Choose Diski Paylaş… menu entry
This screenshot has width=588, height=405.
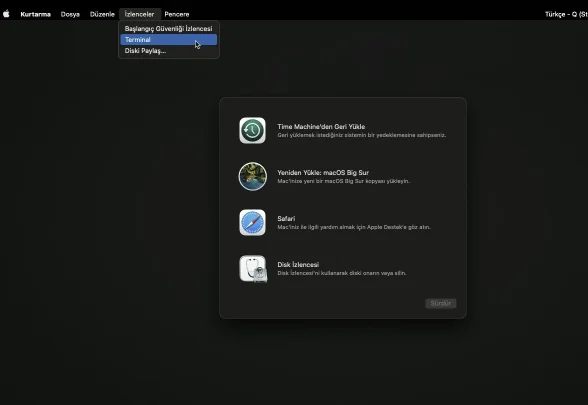pos(169,51)
